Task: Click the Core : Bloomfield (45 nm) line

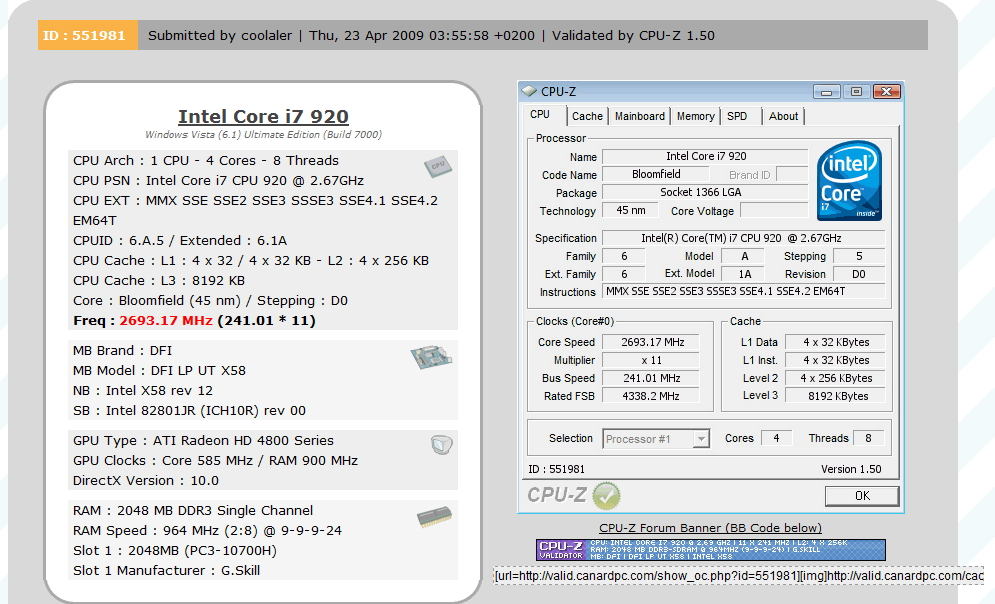Action: click(x=210, y=301)
